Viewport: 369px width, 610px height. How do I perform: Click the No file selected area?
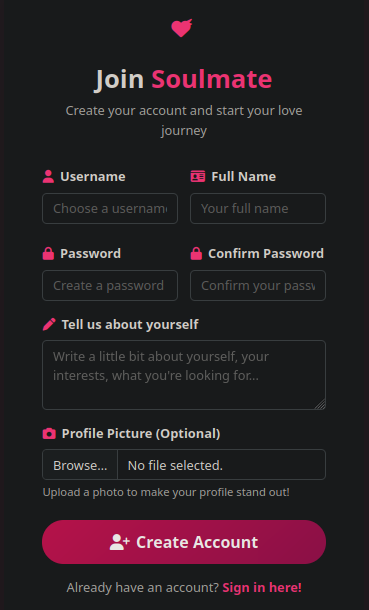coord(221,465)
